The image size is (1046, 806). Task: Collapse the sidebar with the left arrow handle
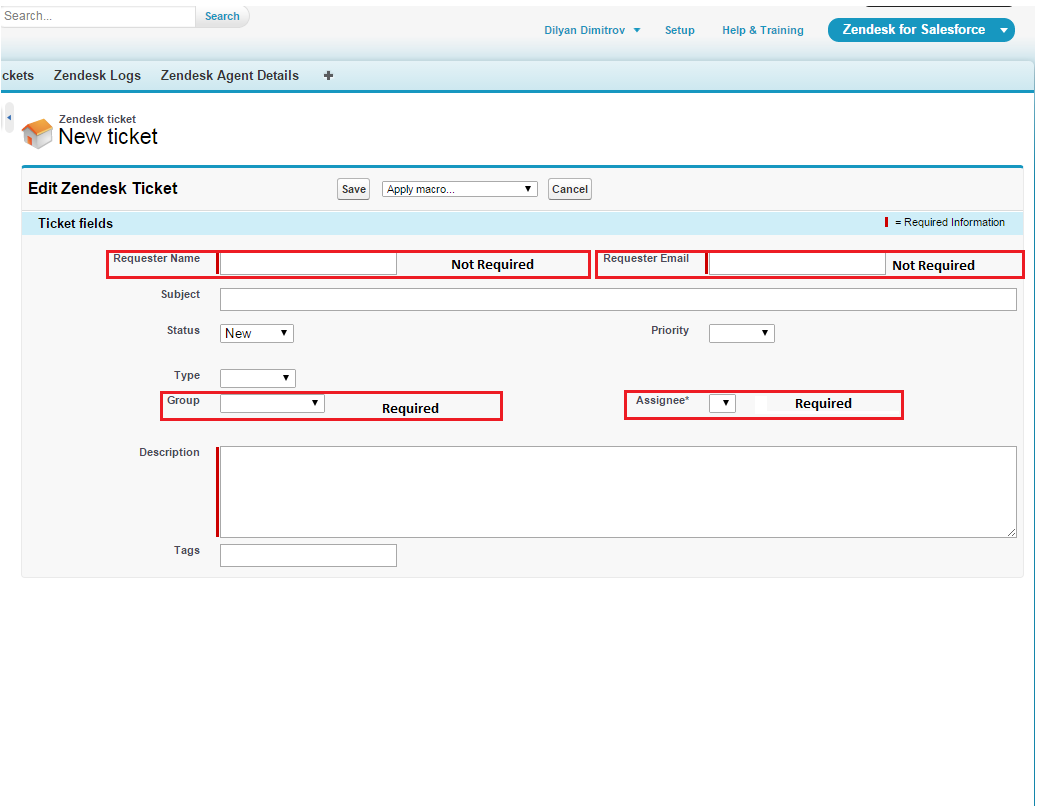[x=9, y=117]
